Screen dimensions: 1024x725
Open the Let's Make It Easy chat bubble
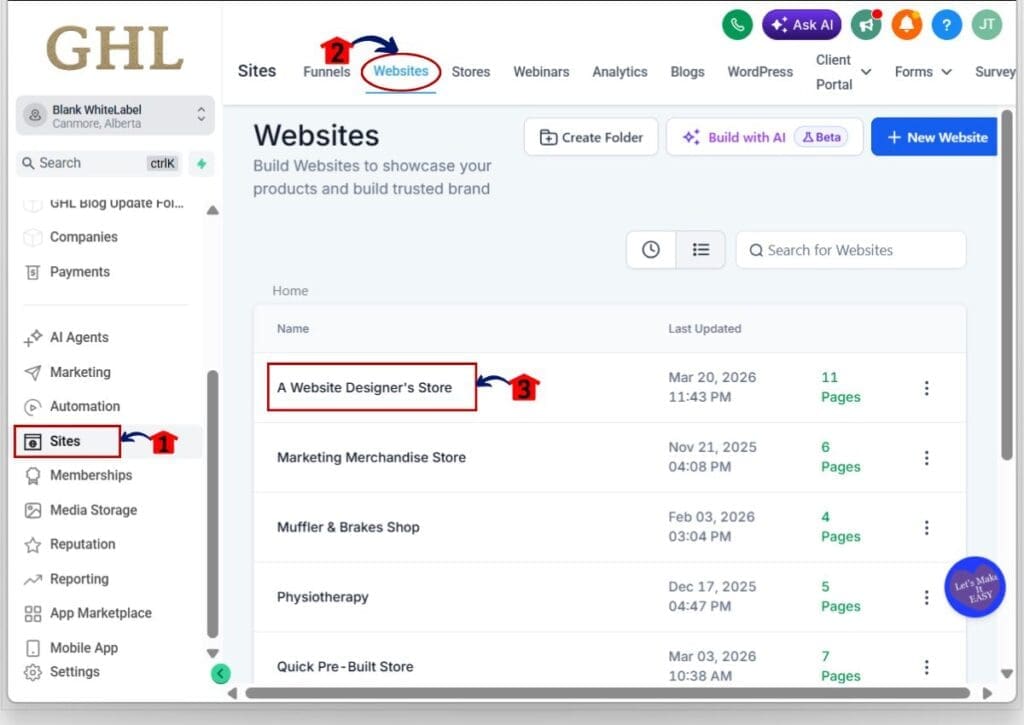[974, 587]
